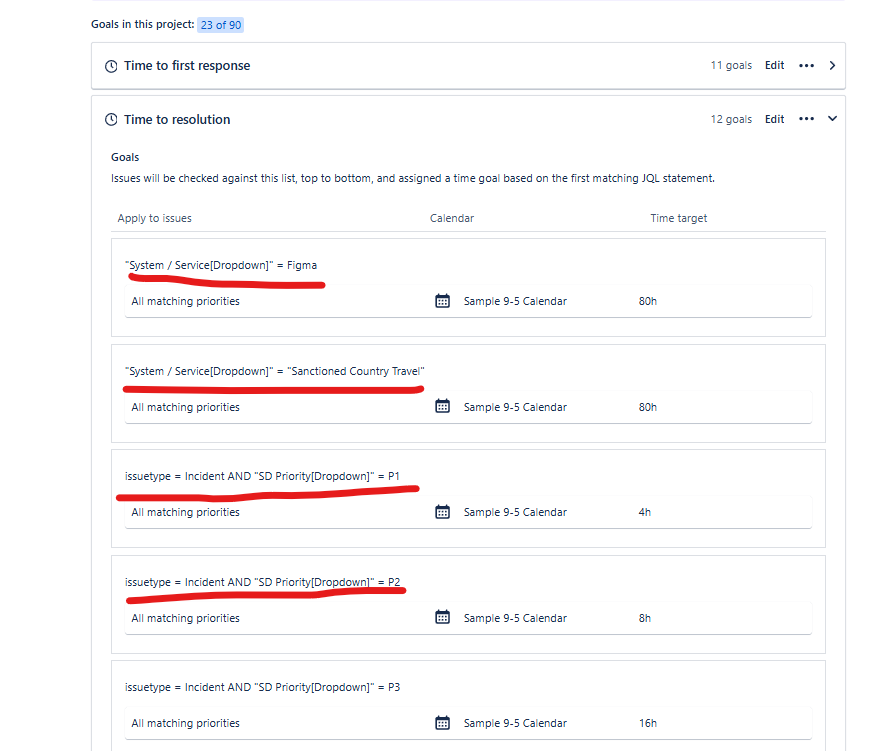
Task: Click the clock icon beside Time to resolution
Action: [111, 119]
